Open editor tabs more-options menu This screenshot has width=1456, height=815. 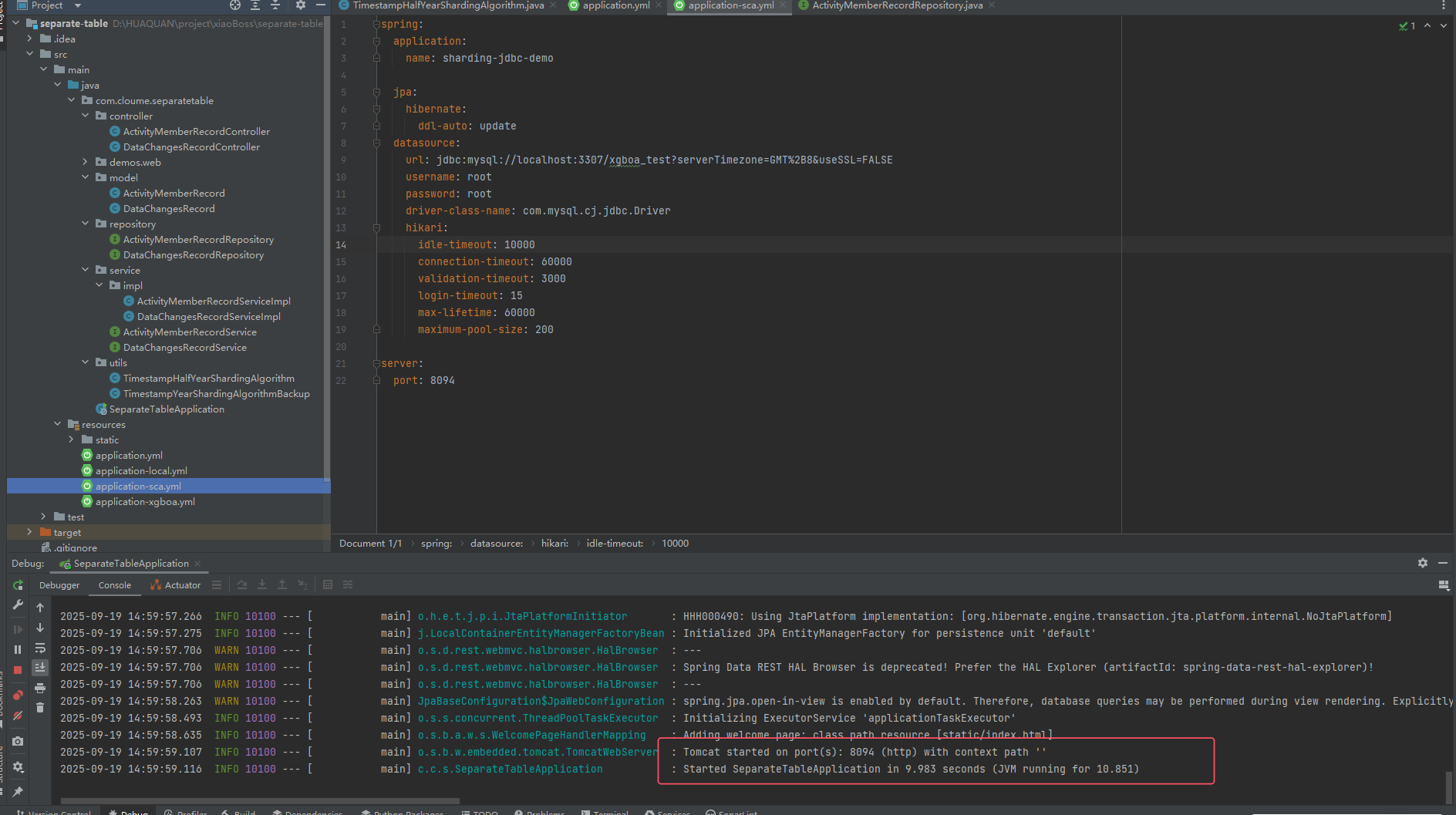pyautogui.click(x=1444, y=5)
